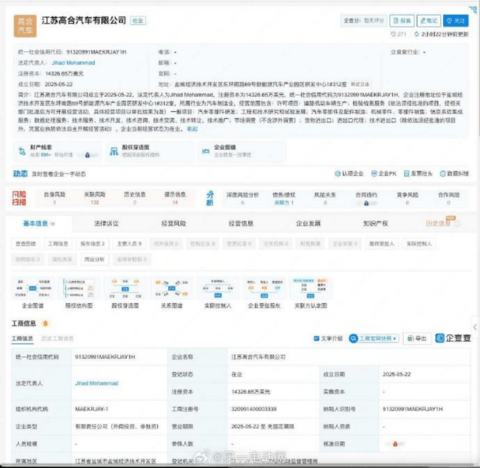480x468 pixels.
Task: Toggle the 文字介绍 checkbox
Action: coord(316,338)
